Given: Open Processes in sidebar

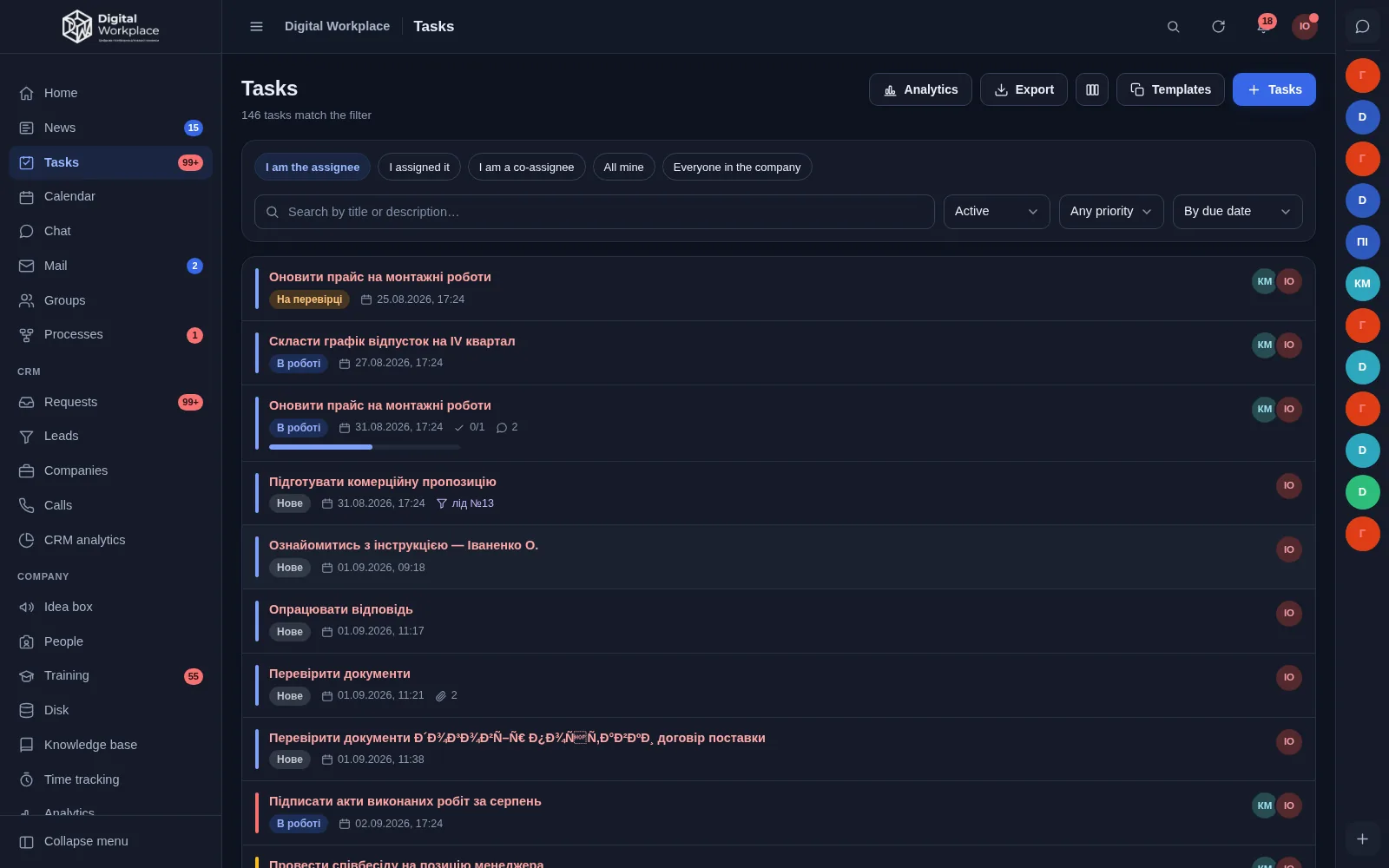Looking at the screenshot, I should pyautogui.click(x=111, y=334).
